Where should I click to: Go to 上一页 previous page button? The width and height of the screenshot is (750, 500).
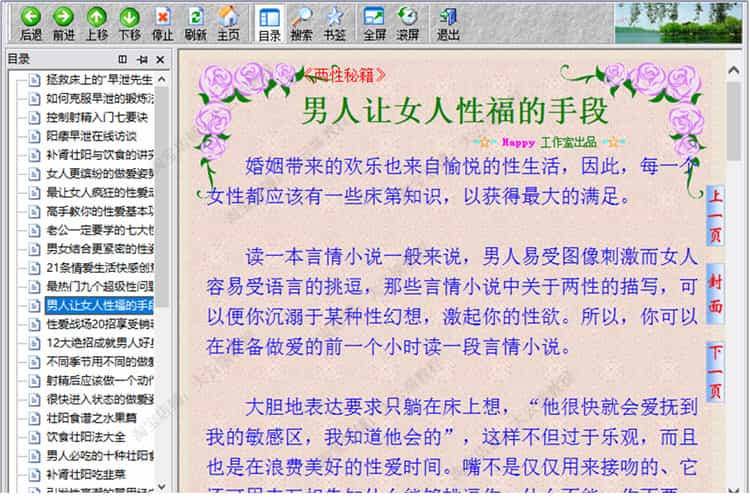715,216
